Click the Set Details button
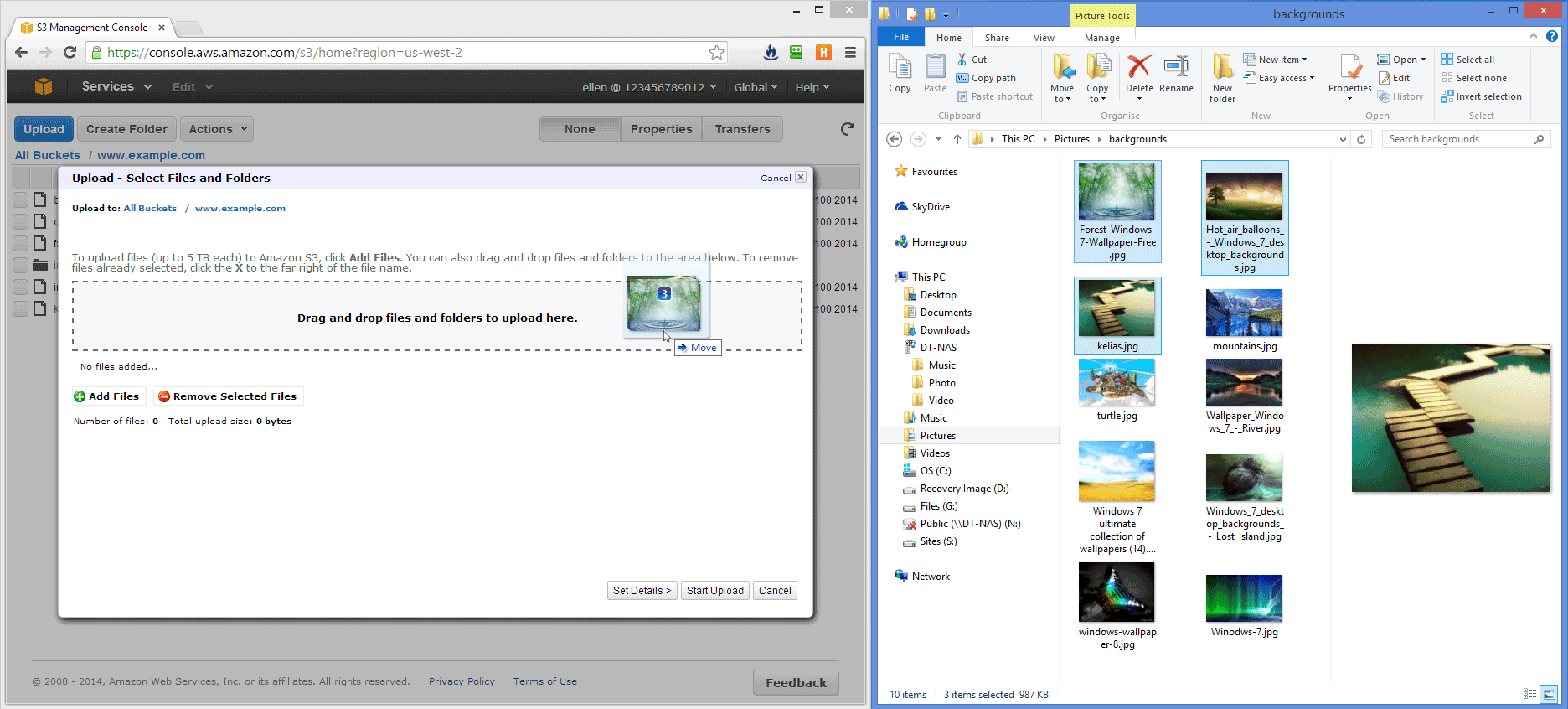 pyautogui.click(x=642, y=591)
